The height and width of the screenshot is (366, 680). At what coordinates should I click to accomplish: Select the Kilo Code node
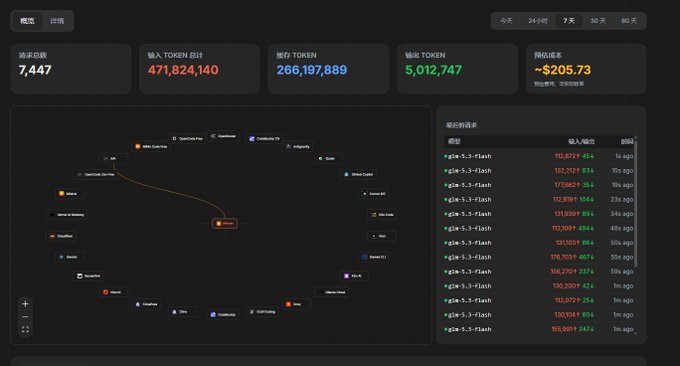click(382, 215)
